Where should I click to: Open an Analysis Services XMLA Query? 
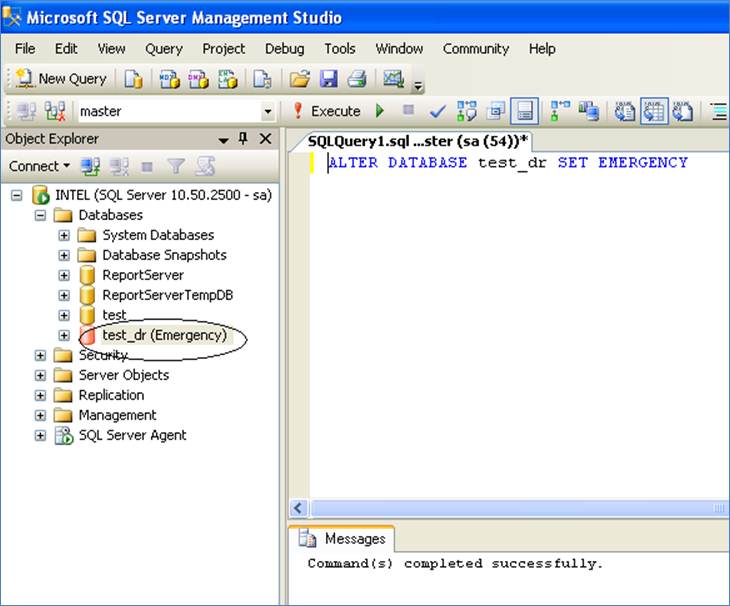click(x=227, y=79)
